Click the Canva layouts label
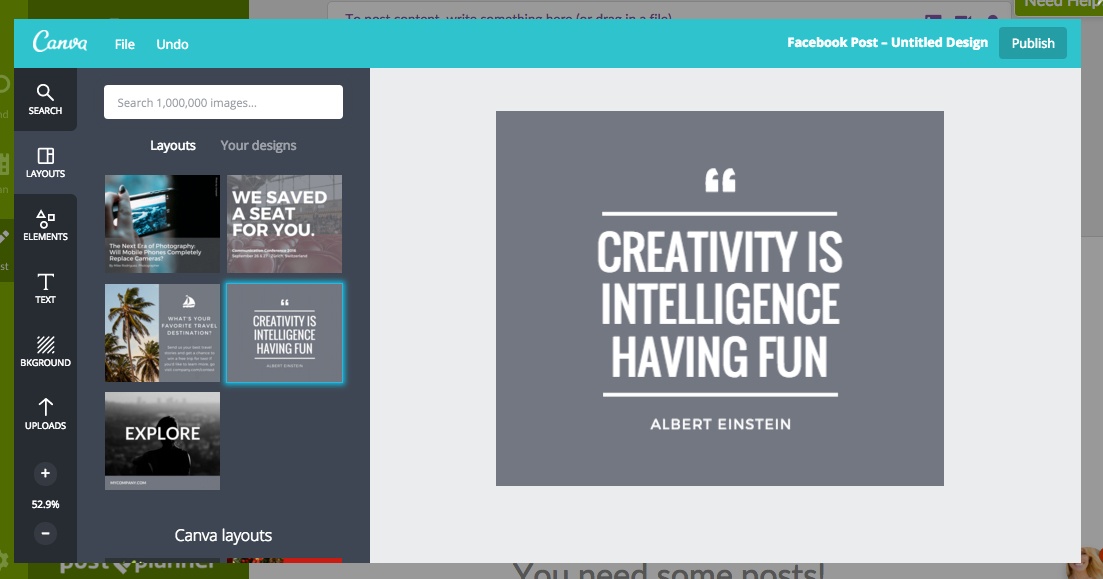This screenshot has height=579, width=1103. point(222,535)
